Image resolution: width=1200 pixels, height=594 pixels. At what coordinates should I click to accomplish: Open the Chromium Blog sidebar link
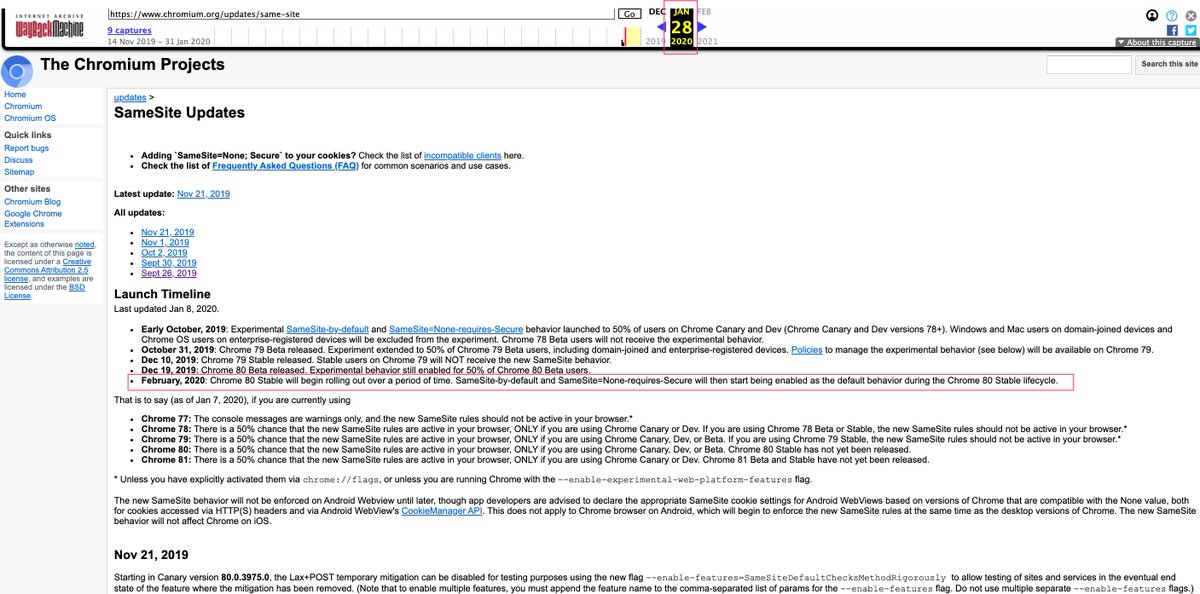pyautogui.click(x=32, y=202)
